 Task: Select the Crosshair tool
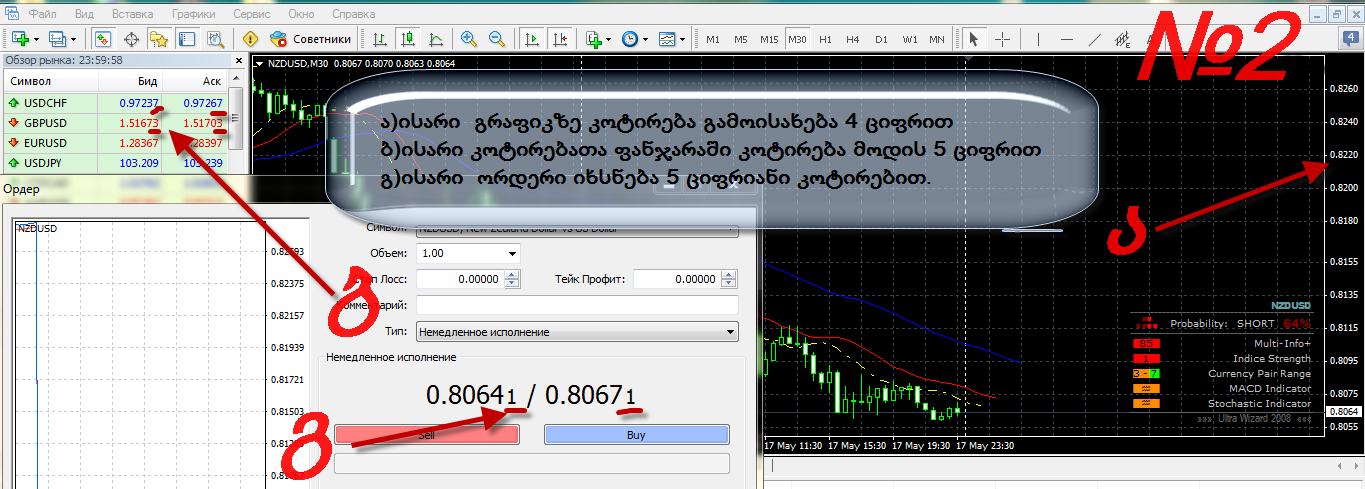point(1002,39)
